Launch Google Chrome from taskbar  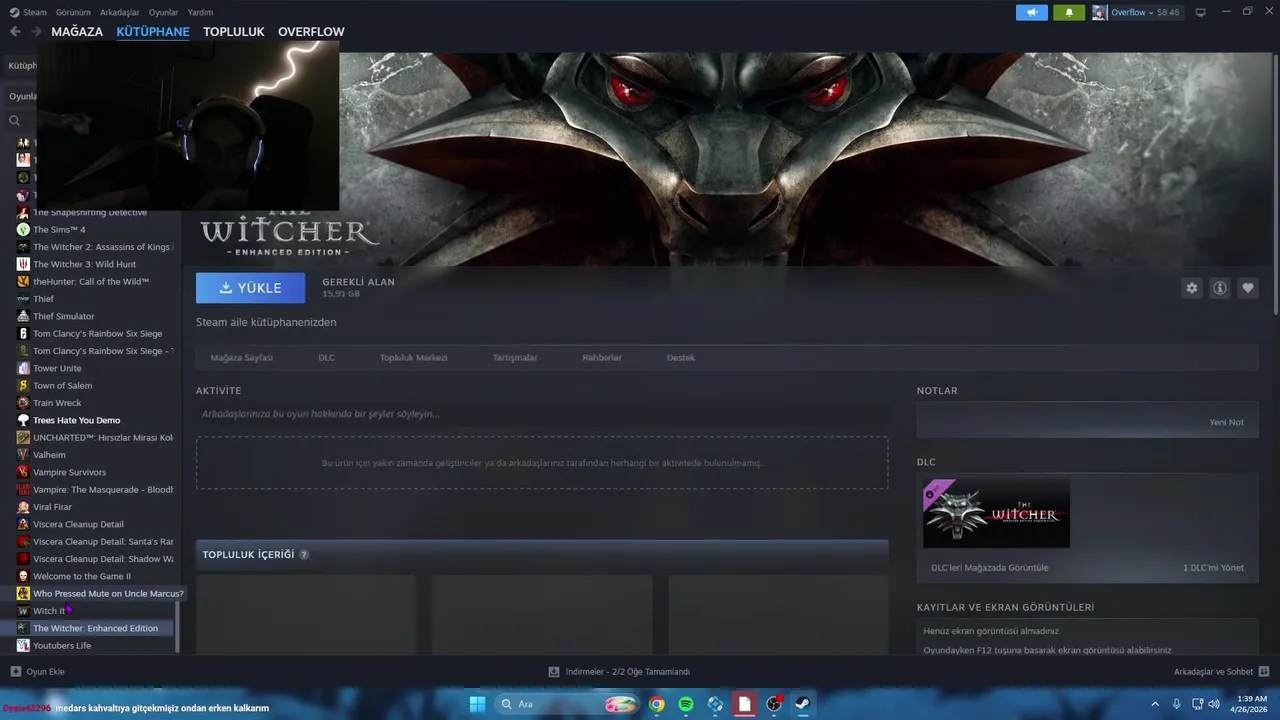coord(656,704)
